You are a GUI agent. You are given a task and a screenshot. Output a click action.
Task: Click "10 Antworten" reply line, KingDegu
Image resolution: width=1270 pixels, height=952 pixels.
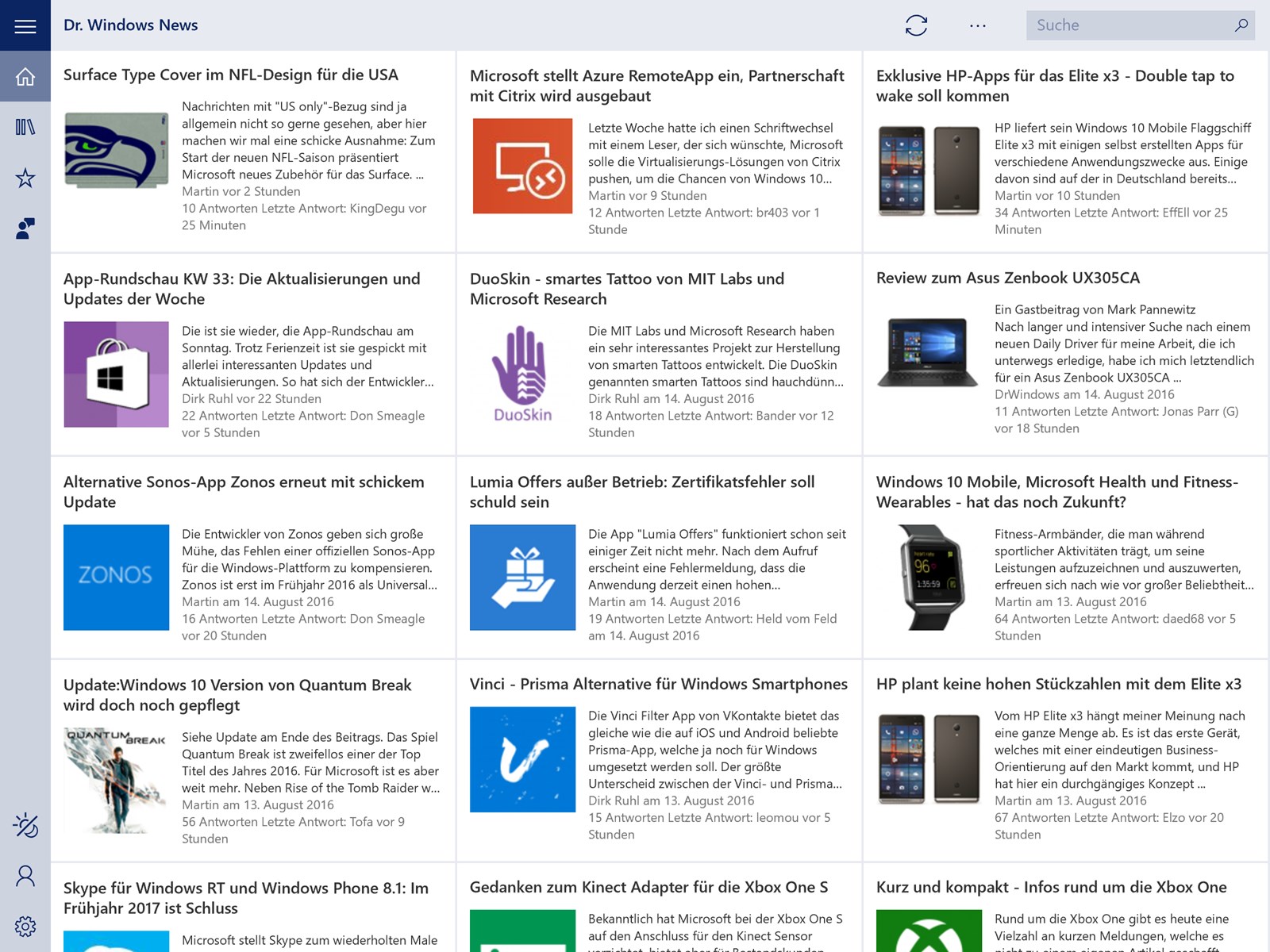coord(304,217)
